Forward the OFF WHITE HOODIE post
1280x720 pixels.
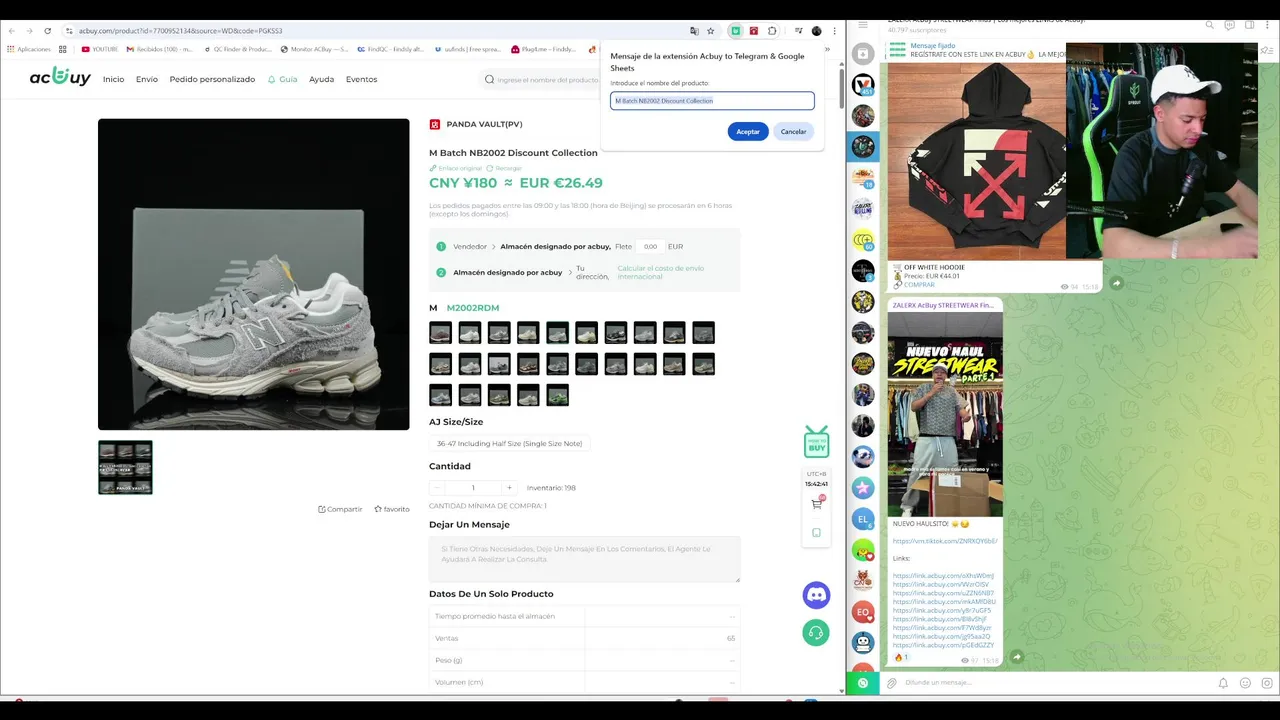tap(1116, 283)
